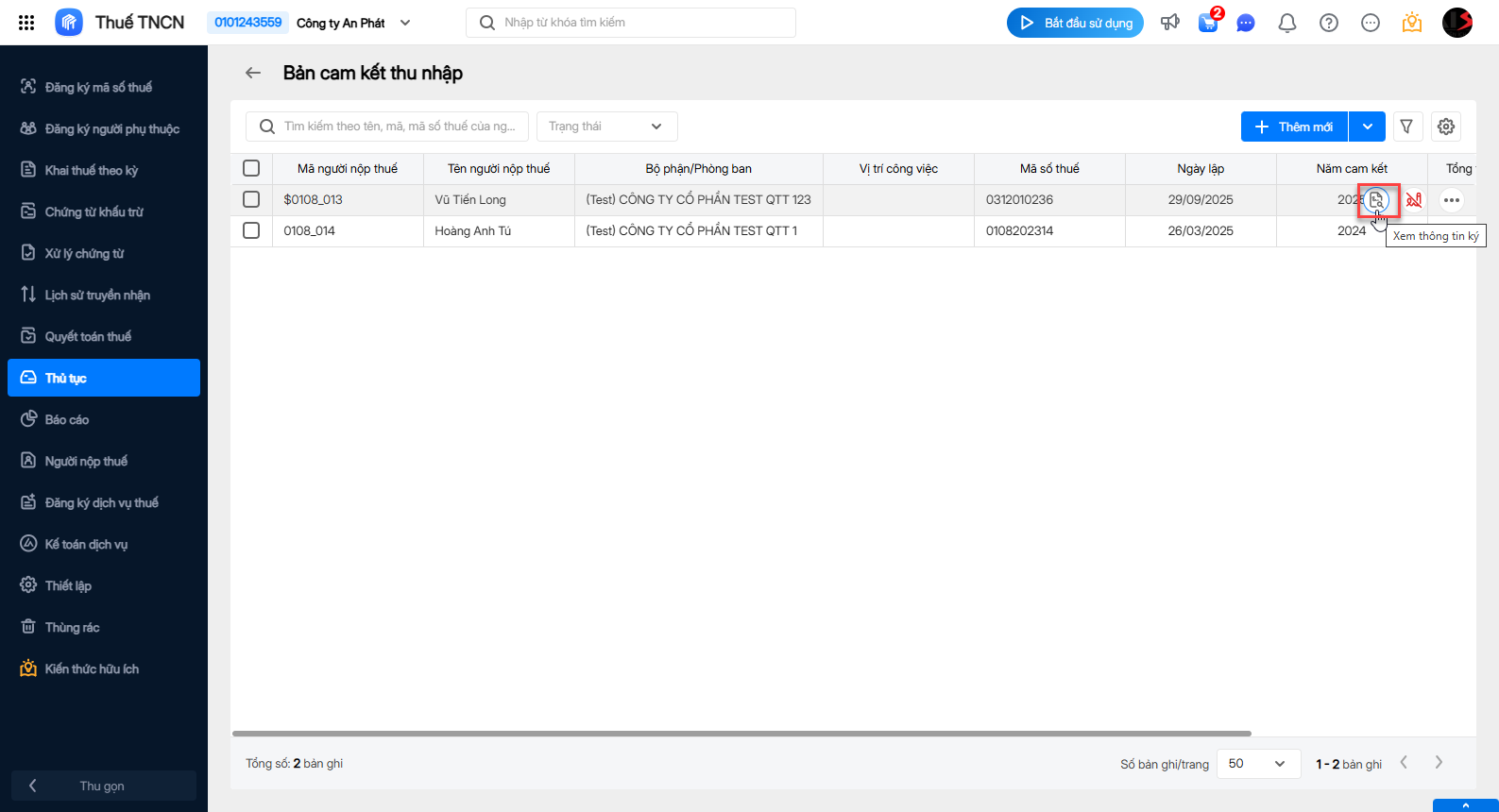Image resolution: width=1499 pixels, height=812 pixels.
Task: Click Tên người nộp thuế column header
Action: (499, 169)
